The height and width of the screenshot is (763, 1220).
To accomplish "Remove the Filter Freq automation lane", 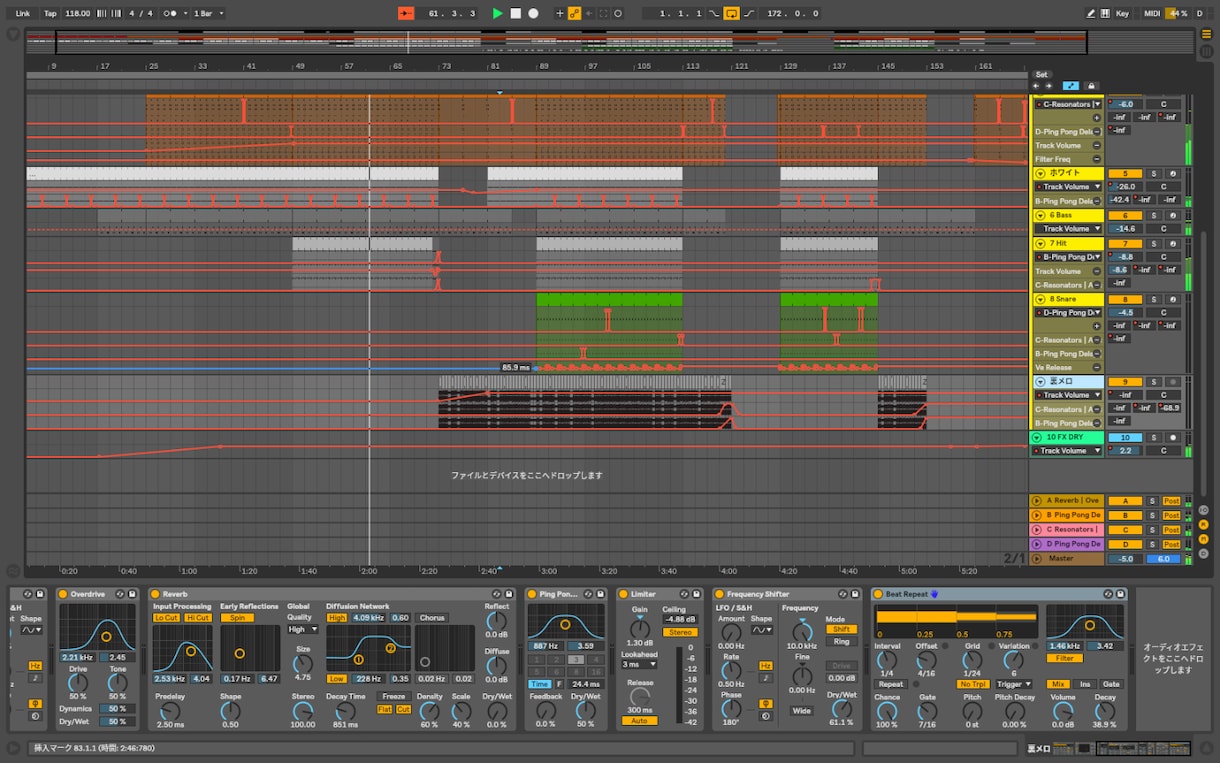I will coord(1096,159).
